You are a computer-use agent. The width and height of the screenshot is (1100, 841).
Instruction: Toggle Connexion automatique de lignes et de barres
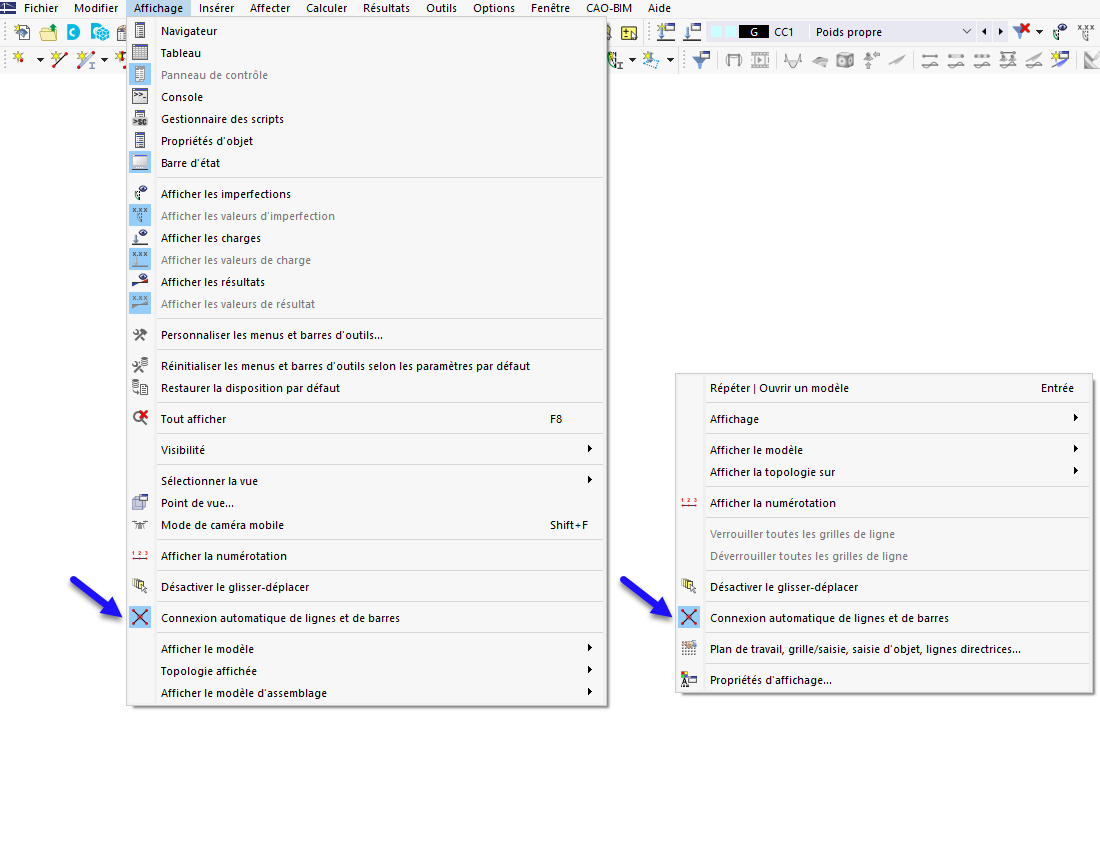[x=280, y=617]
